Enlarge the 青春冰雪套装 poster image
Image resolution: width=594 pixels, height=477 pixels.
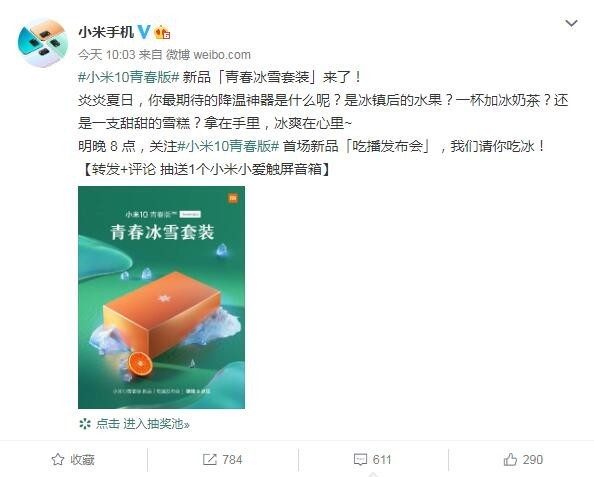tap(161, 297)
